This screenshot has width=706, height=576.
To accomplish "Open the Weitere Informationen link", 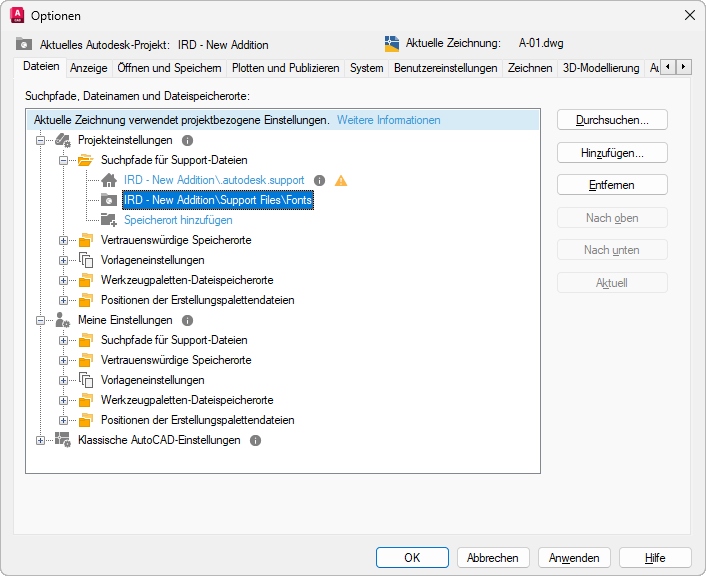I will tap(389, 120).
